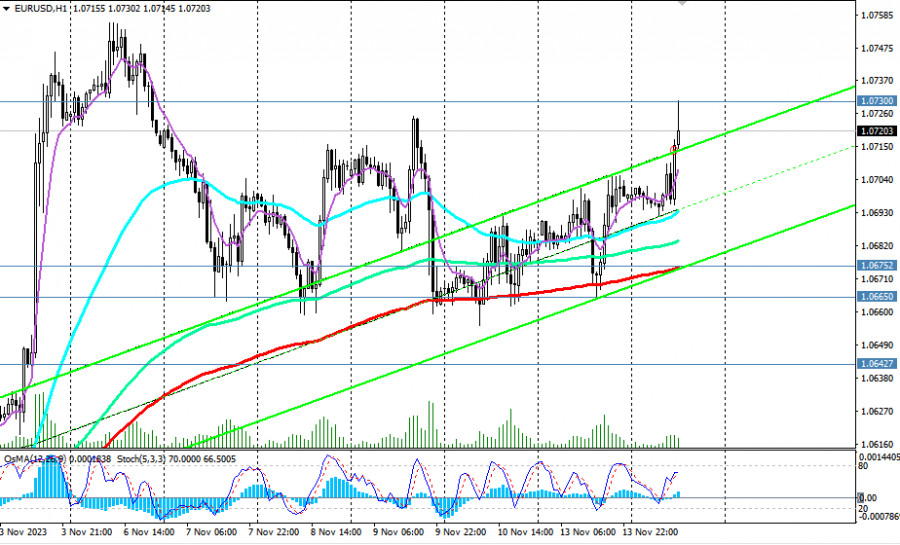Select the 1.06427 level price tag

pos(876,364)
